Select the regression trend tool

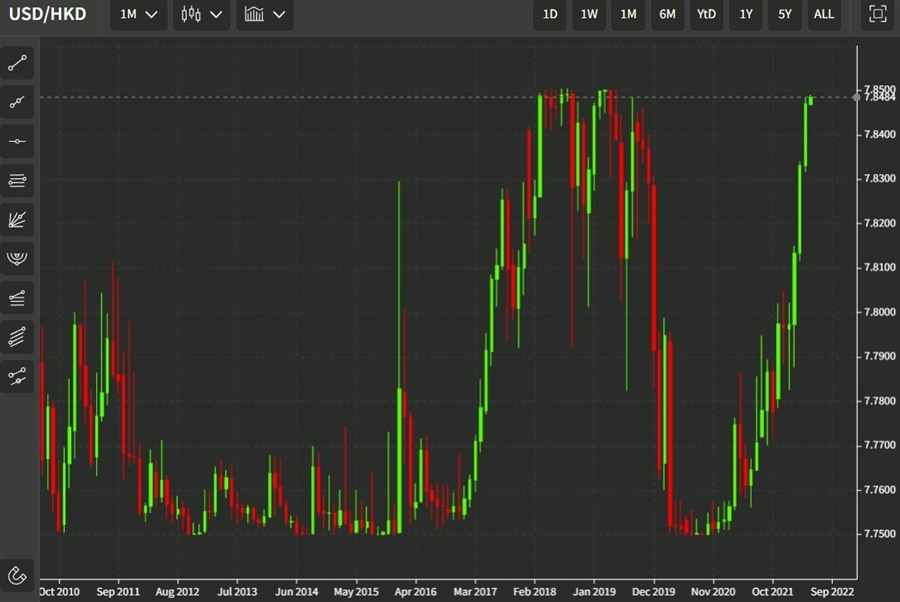(x=17, y=376)
